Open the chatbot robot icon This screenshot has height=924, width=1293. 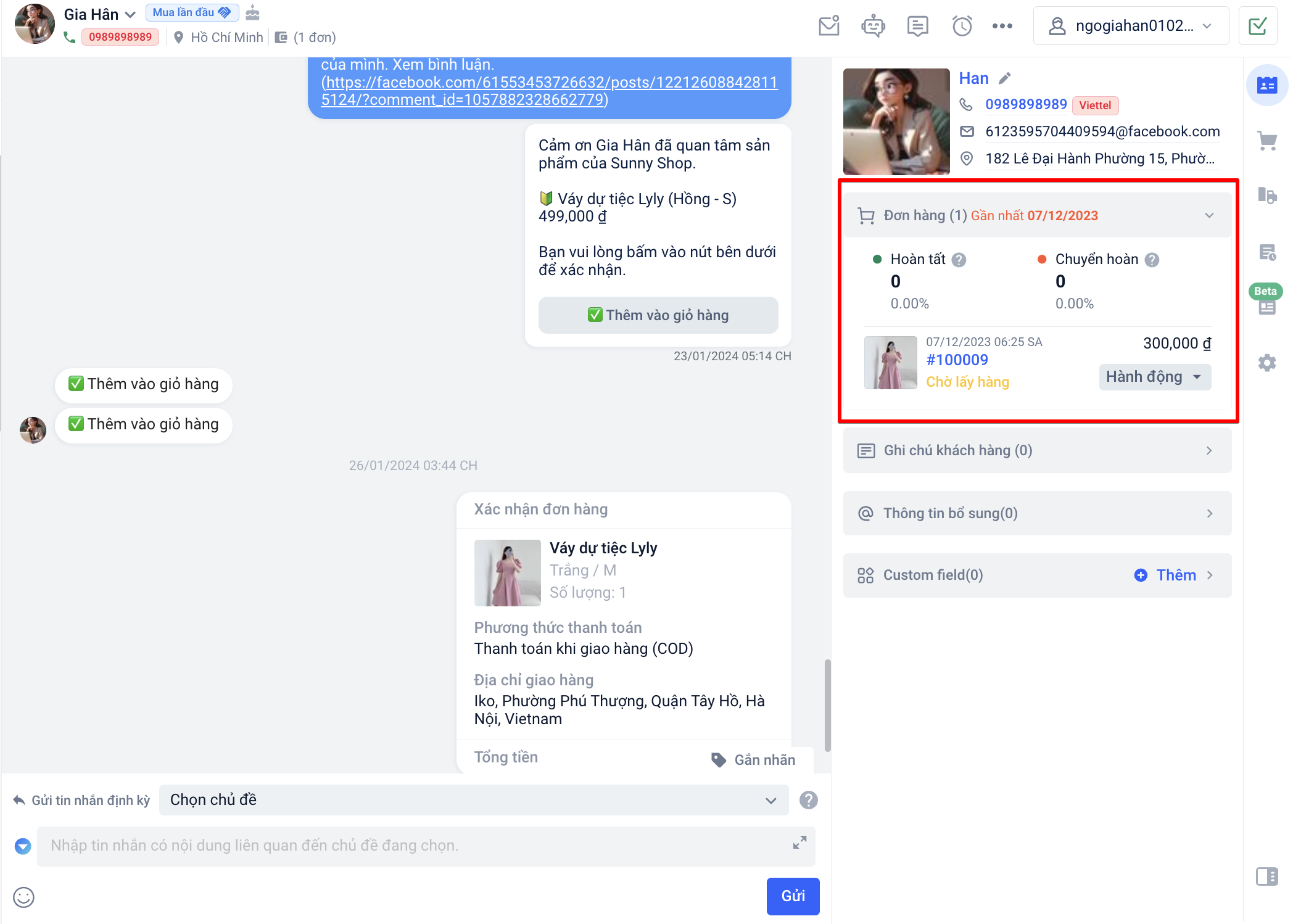click(x=873, y=26)
